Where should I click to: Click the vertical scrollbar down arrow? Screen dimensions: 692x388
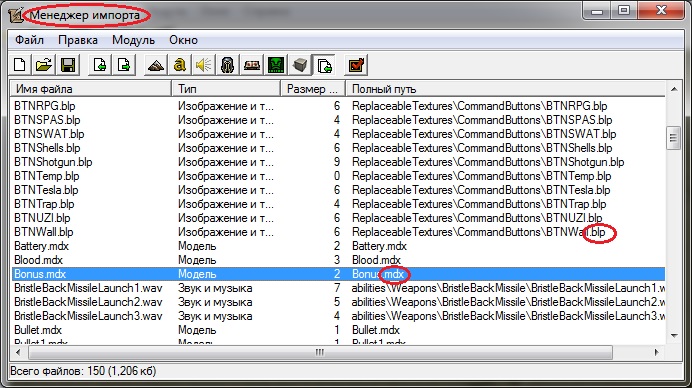(674, 336)
